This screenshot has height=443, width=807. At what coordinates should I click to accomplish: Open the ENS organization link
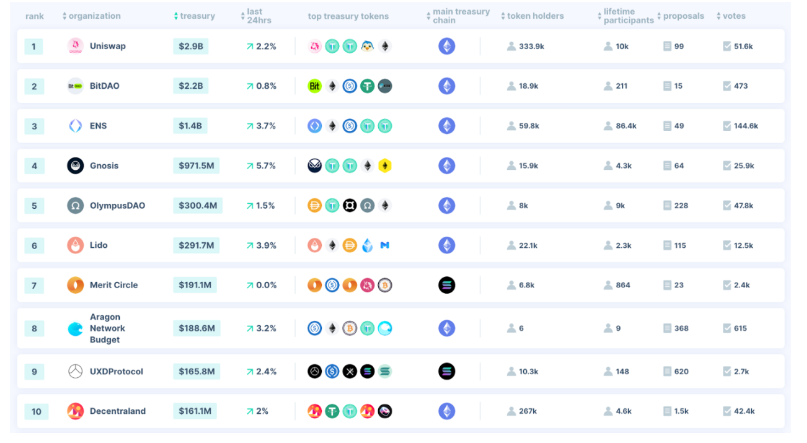pos(98,126)
